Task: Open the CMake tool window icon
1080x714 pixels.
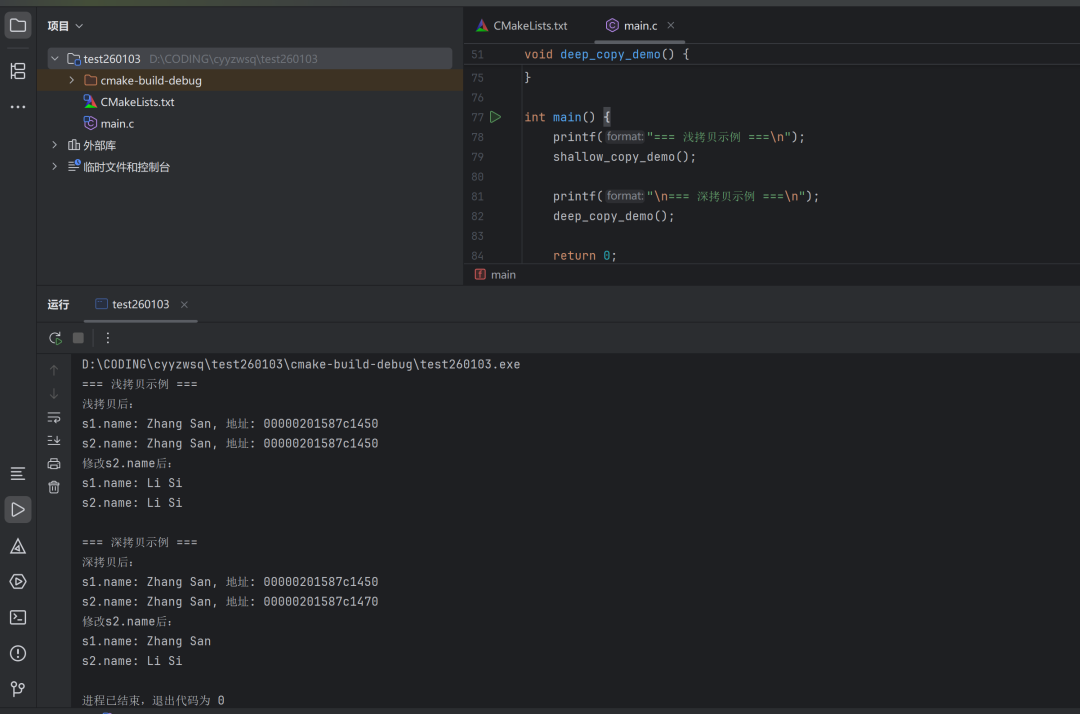Action: click(18, 546)
